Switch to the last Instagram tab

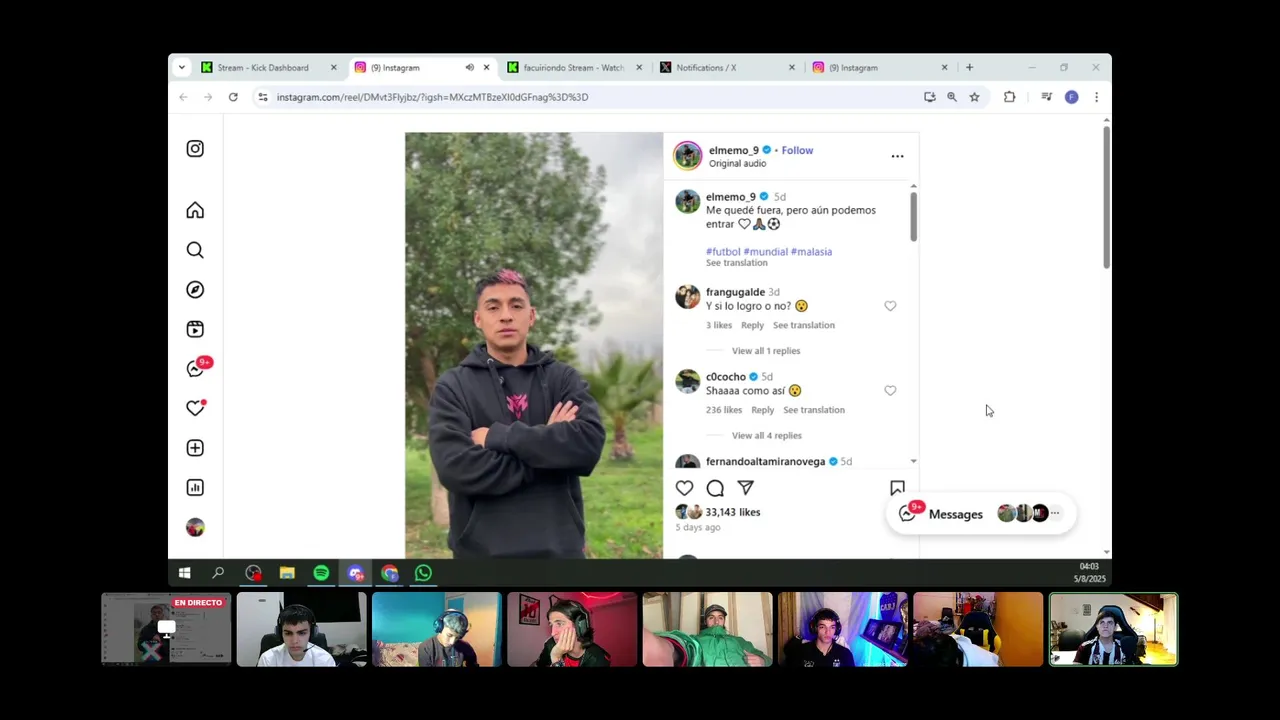click(878, 67)
